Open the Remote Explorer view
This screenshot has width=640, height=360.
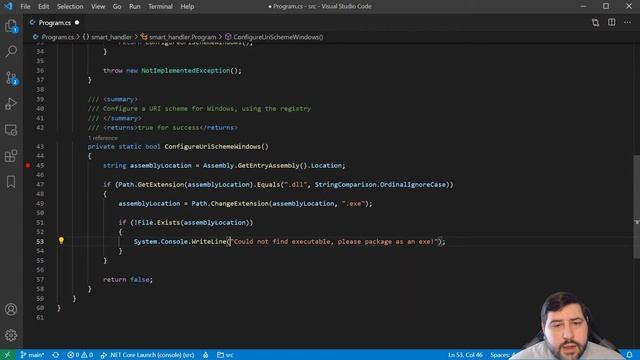(11, 130)
